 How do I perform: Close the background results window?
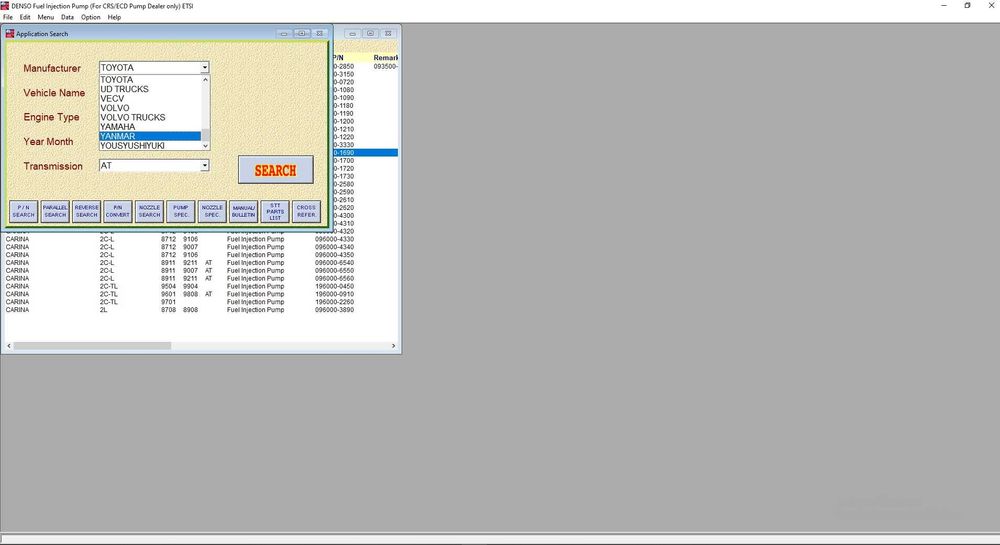(x=388, y=33)
